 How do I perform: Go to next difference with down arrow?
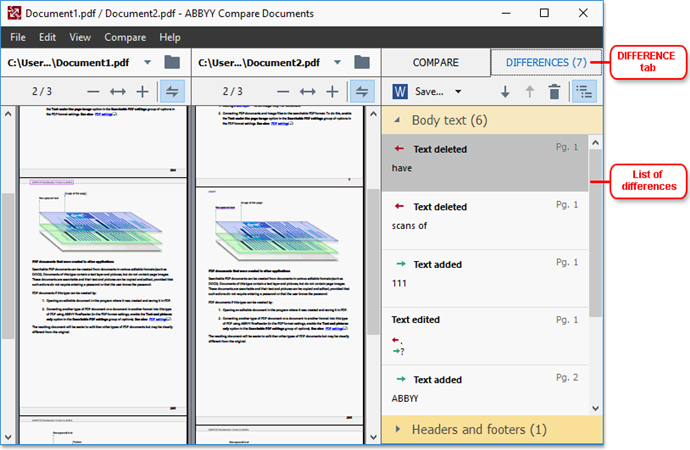pyautogui.click(x=505, y=92)
